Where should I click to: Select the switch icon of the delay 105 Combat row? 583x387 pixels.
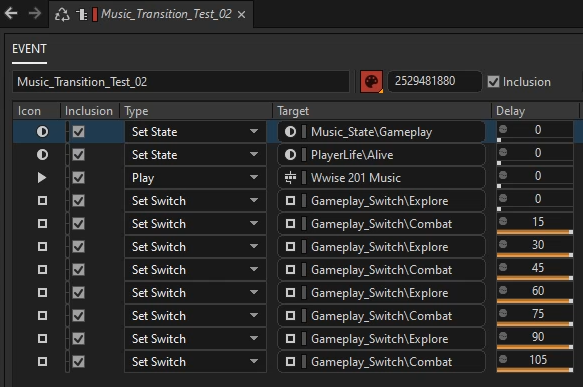(42, 361)
